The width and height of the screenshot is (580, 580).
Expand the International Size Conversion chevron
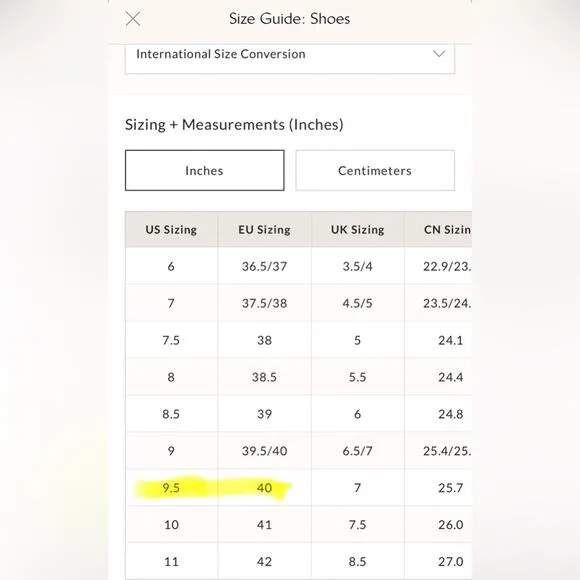click(439, 54)
